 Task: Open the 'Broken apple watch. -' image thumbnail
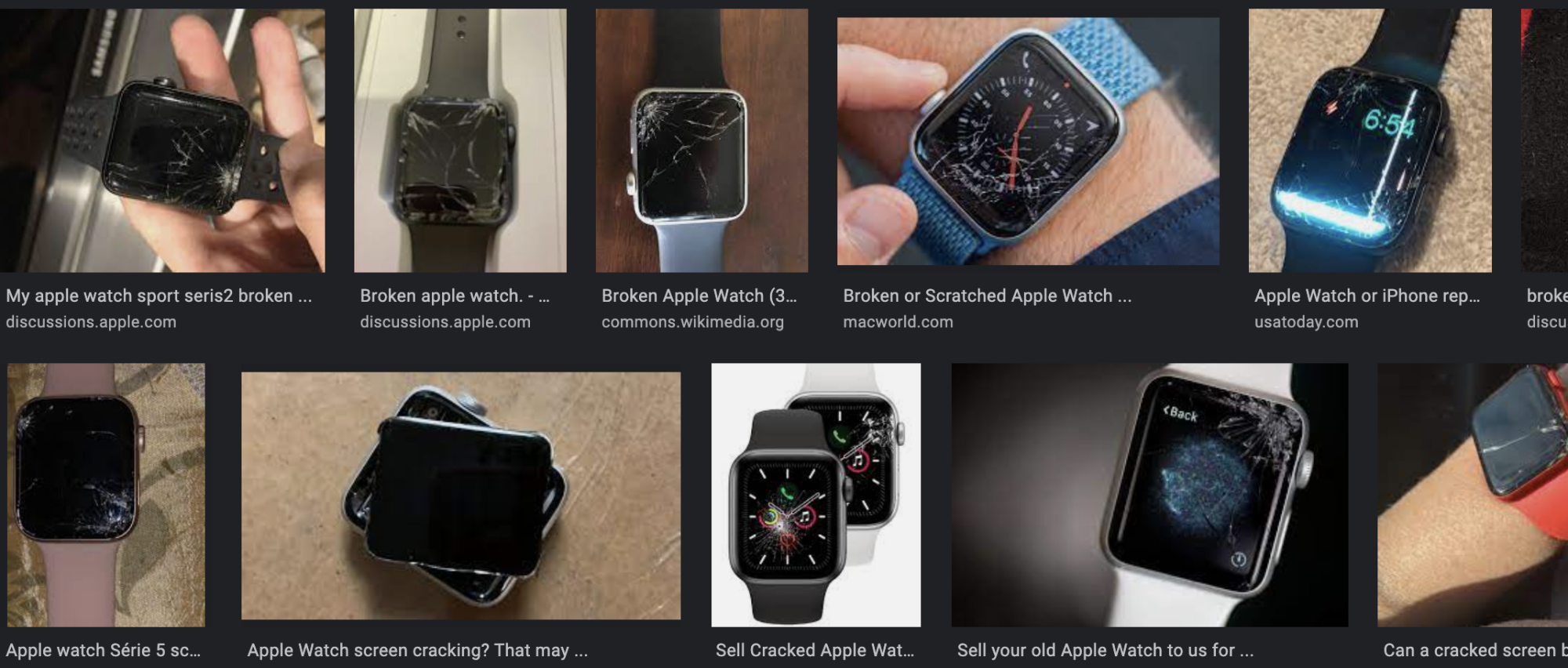[x=460, y=140]
